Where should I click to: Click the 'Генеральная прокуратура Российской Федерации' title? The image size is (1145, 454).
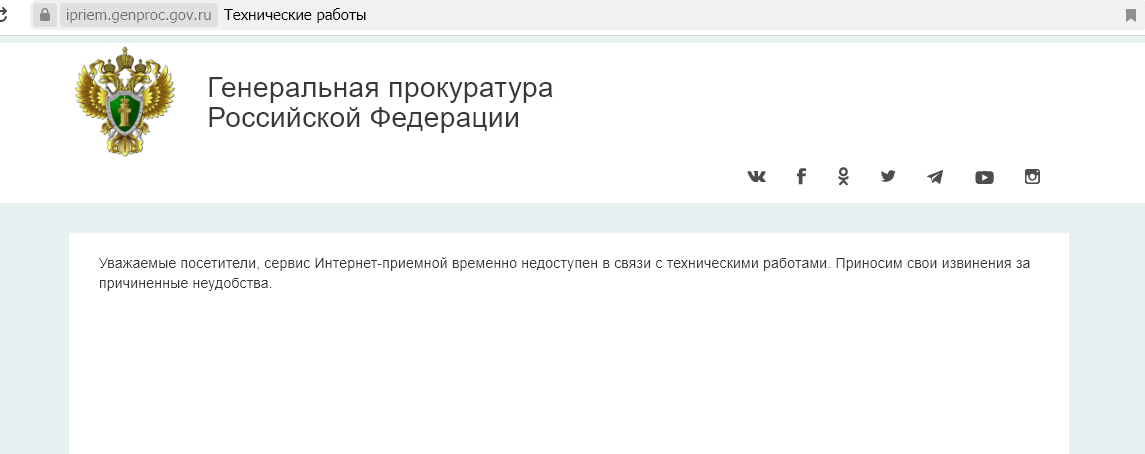point(380,103)
